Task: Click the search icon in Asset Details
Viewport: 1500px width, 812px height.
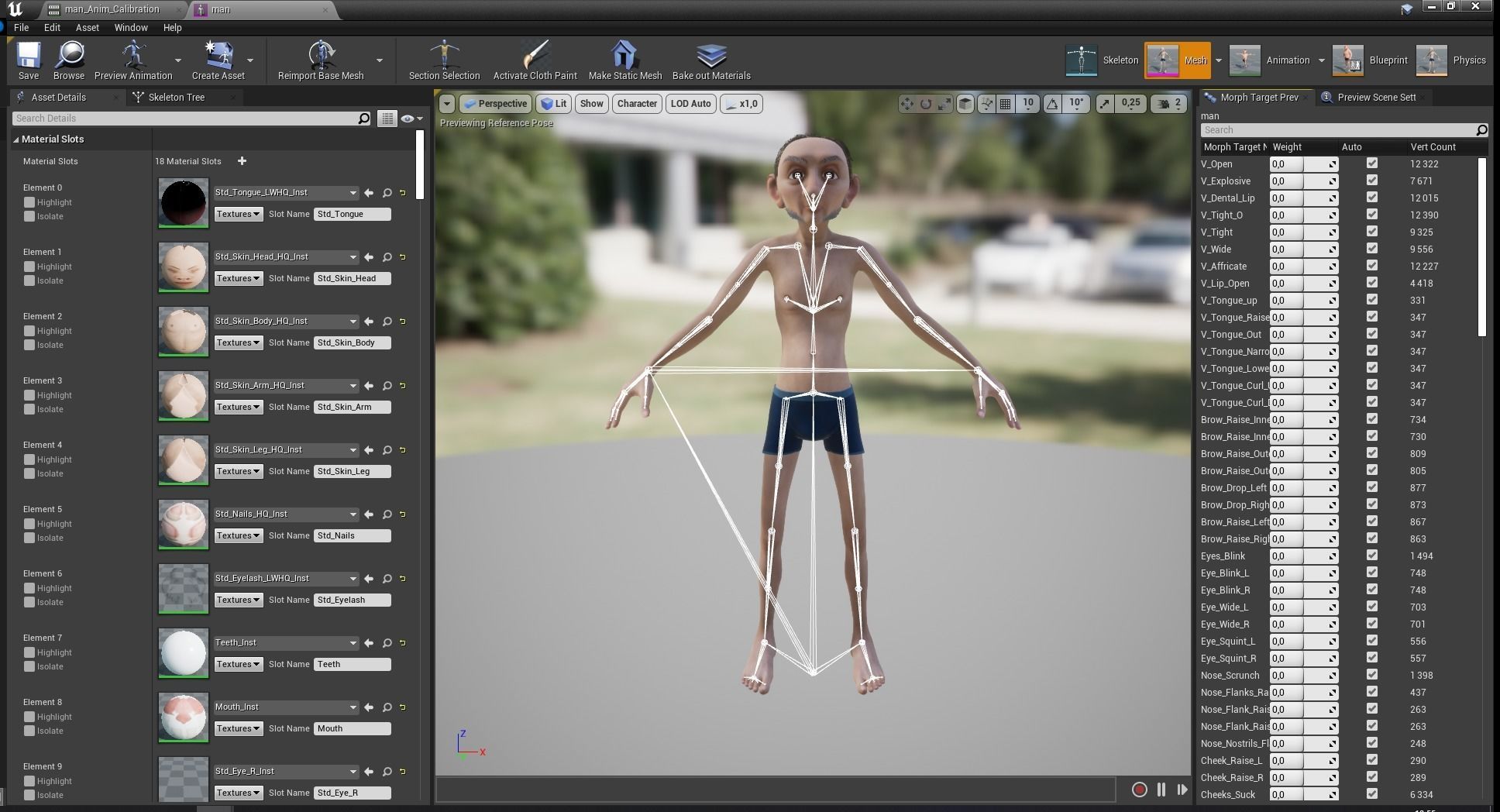Action: click(x=363, y=119)
